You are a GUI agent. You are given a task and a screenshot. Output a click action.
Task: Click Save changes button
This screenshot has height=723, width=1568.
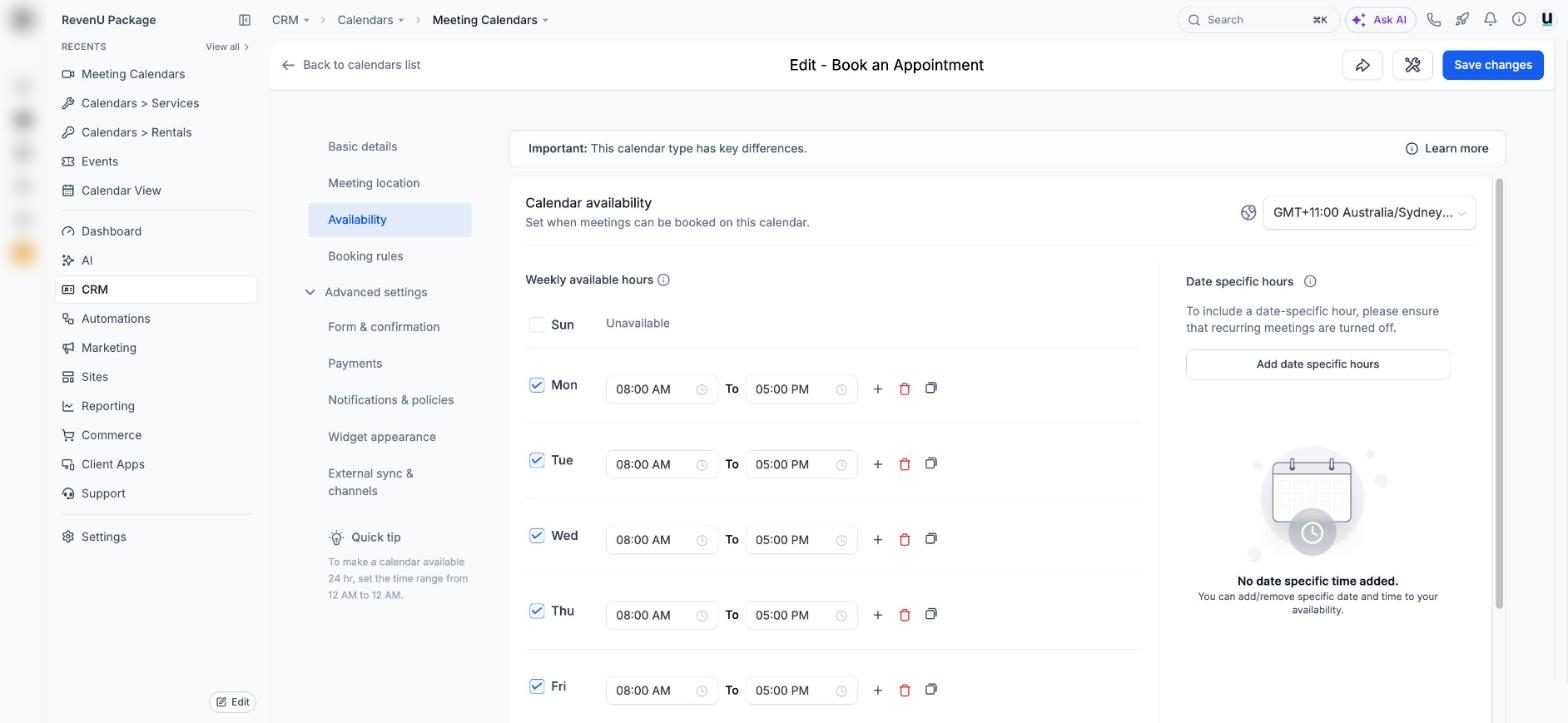tap(1492, 65)
